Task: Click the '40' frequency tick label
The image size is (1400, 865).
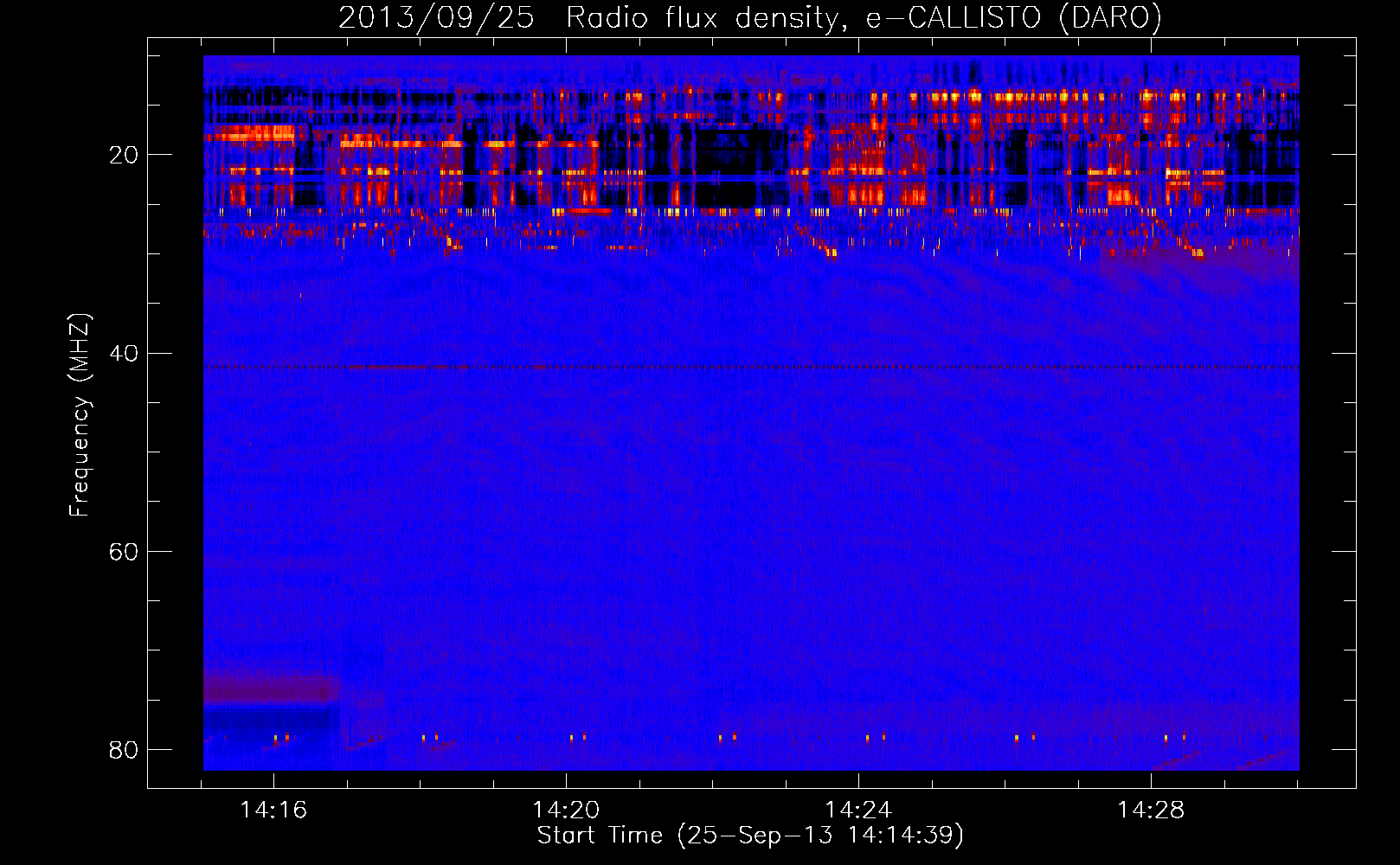Action: pos(124,353)
